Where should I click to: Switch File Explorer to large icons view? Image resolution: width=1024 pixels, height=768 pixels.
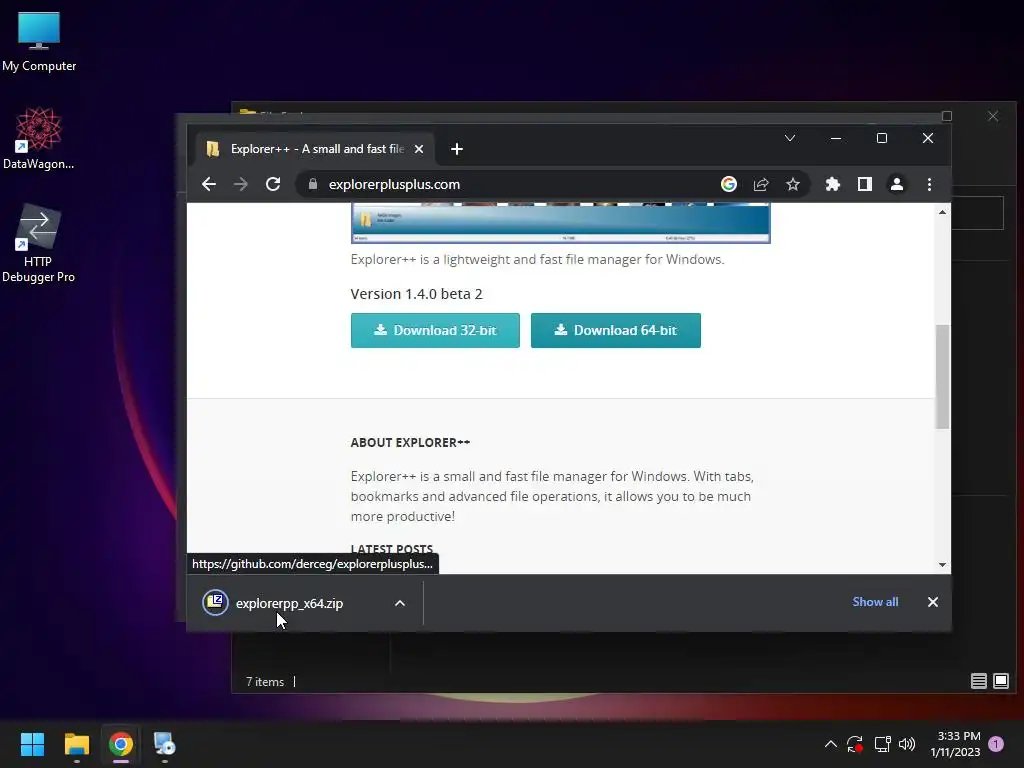coord(1000,682)
